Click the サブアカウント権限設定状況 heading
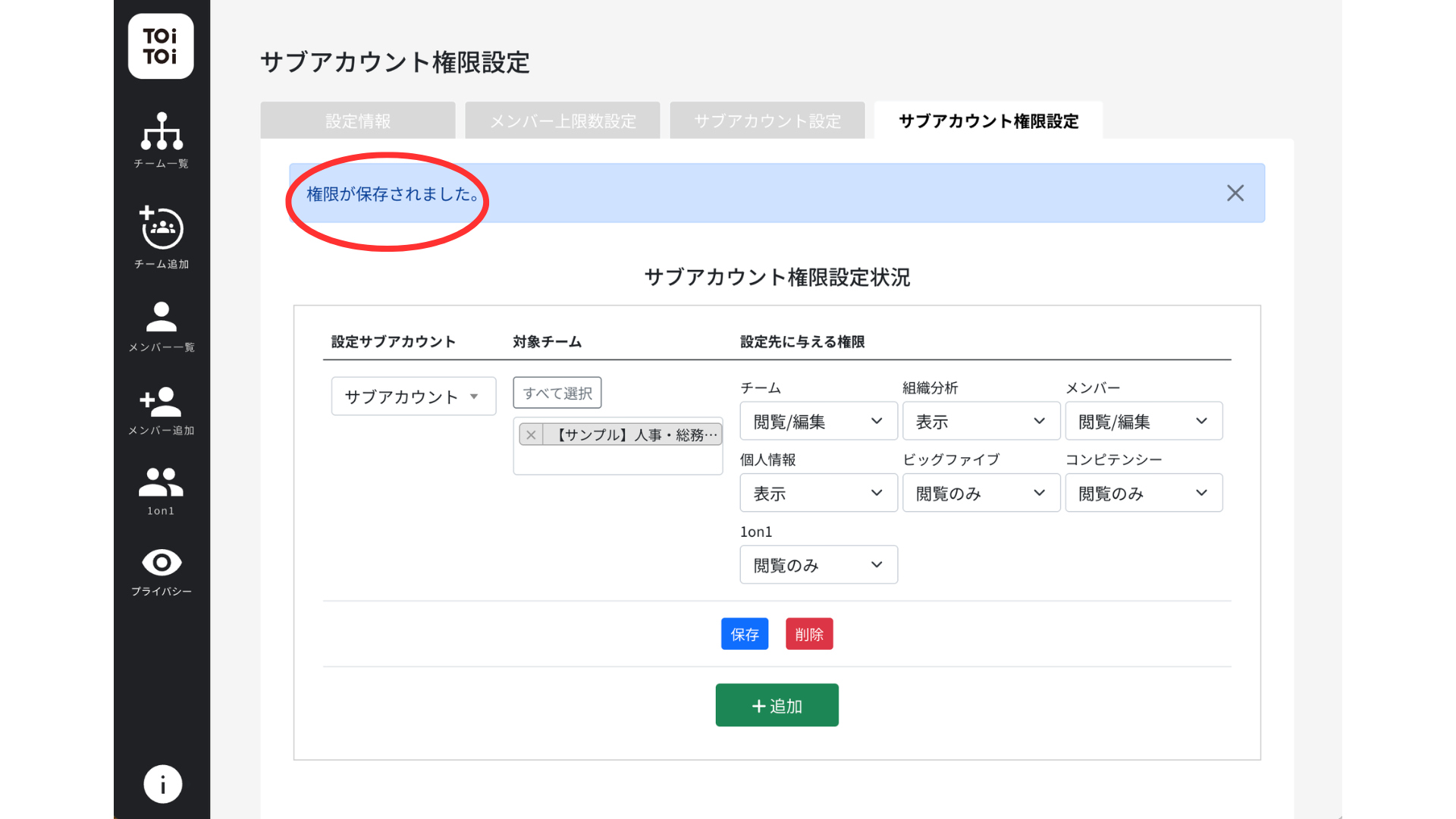Screen dimensions: 1456x819 coord(777,278)
